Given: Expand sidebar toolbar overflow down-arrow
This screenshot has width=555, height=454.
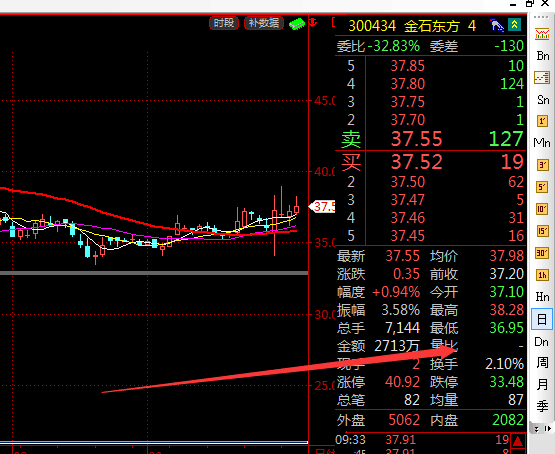Looking at the screenshot, I should pos(537,429).
